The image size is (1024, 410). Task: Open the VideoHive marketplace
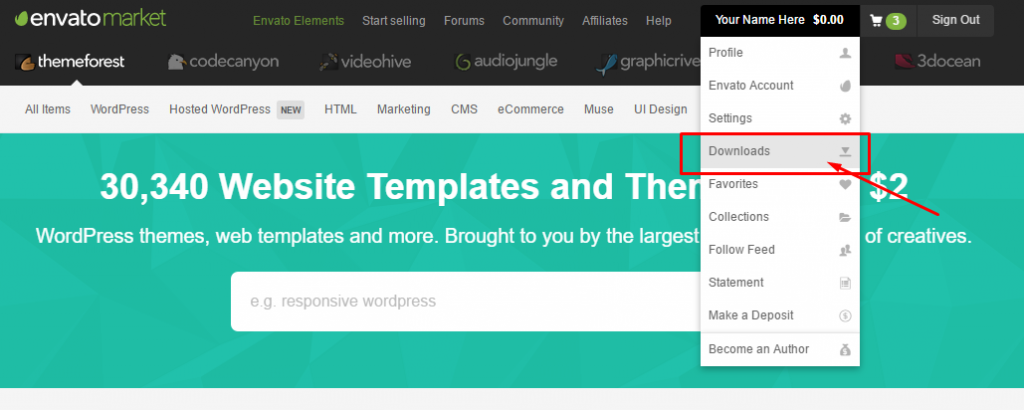[365, 62]
